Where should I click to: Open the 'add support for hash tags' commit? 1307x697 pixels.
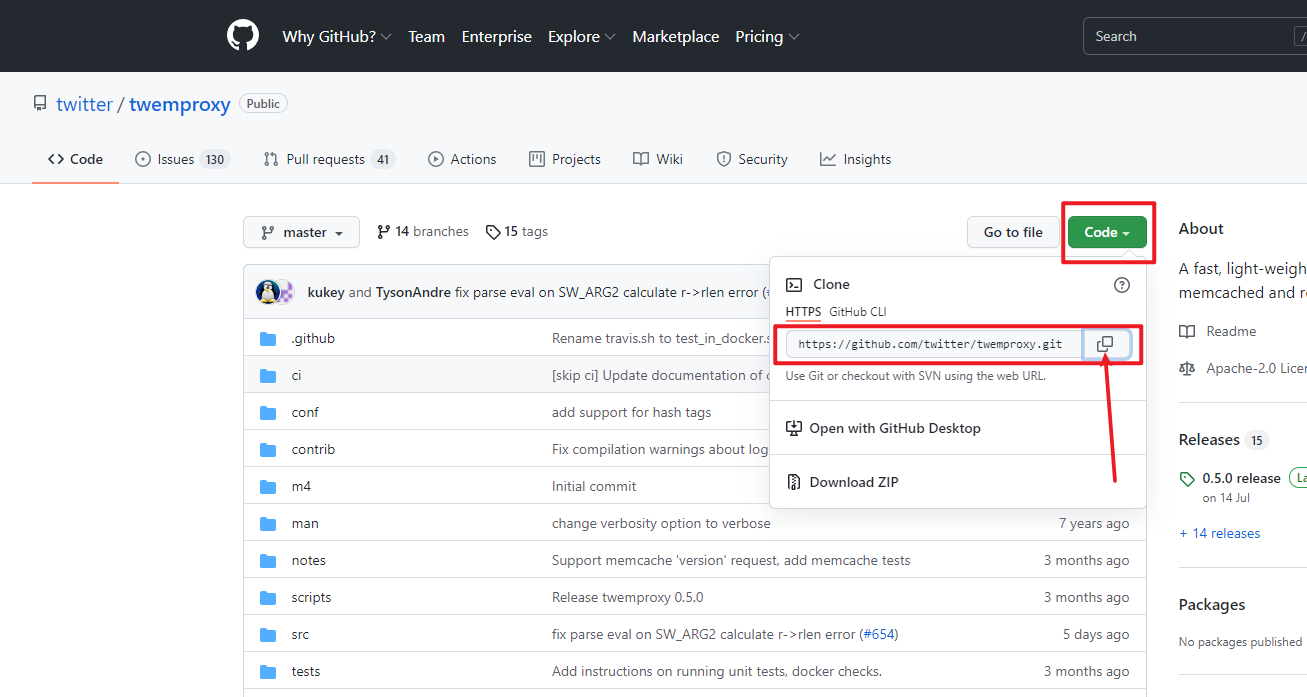pos(632,412)
